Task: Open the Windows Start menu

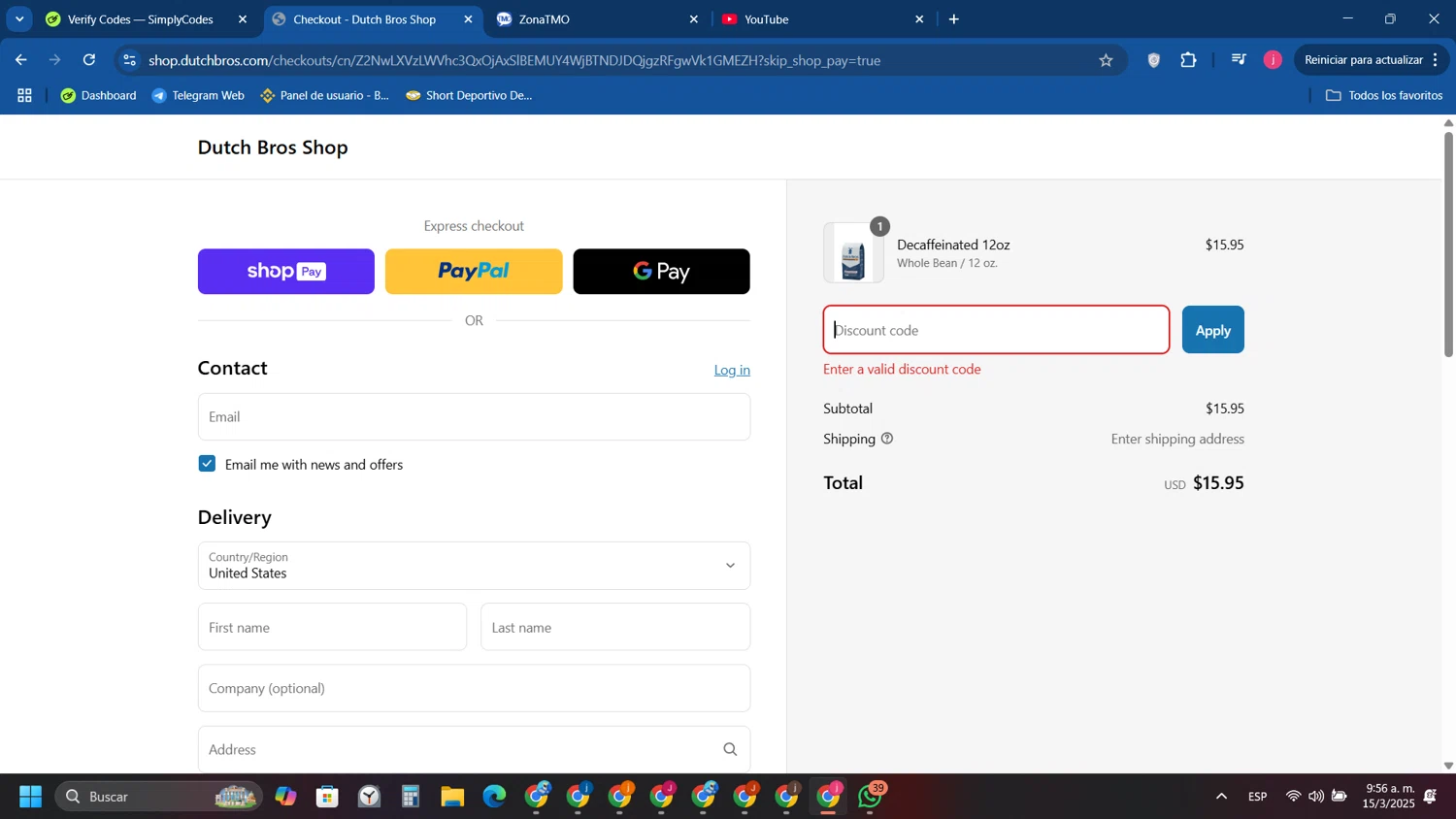Action: click(x=30, y=797)
